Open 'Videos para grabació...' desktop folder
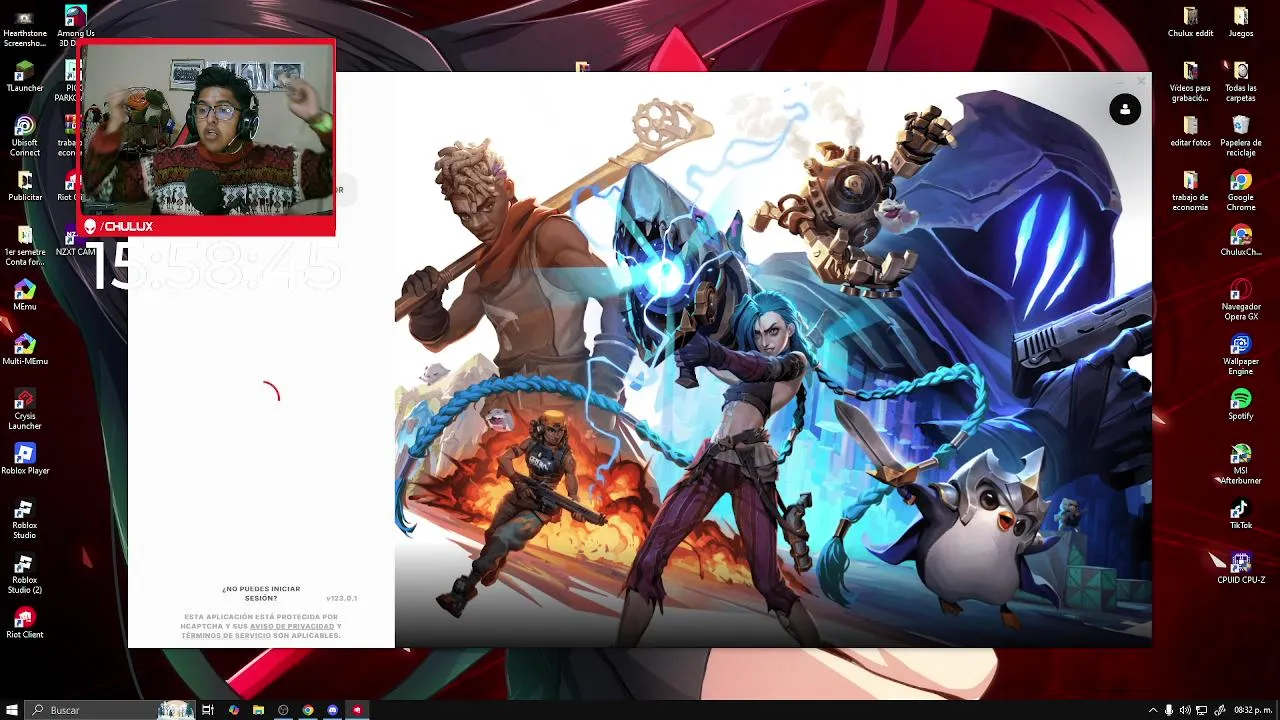 (x=1190, y=82)
